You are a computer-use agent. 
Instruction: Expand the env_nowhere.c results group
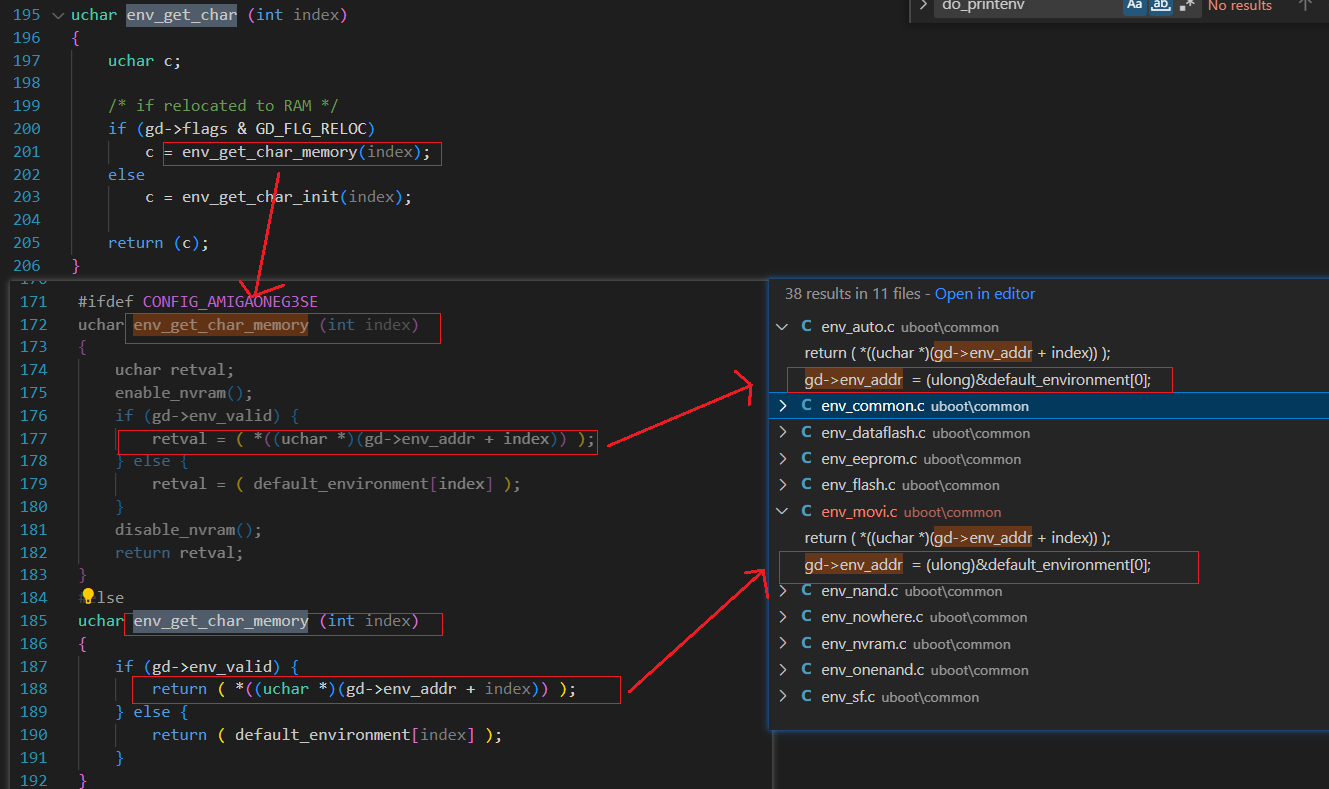pos(782,617)
